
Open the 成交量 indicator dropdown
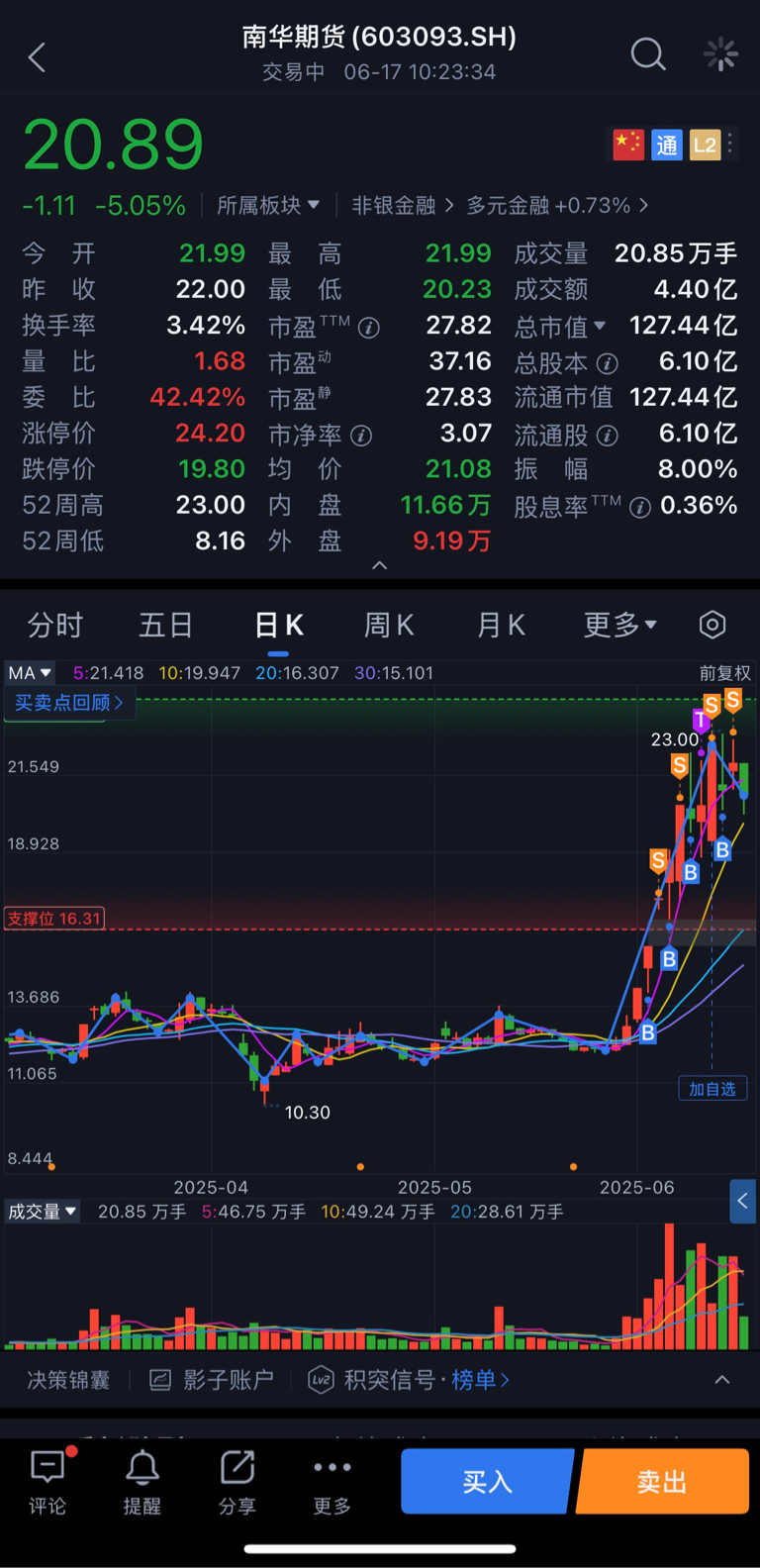tap(42, 1212)
